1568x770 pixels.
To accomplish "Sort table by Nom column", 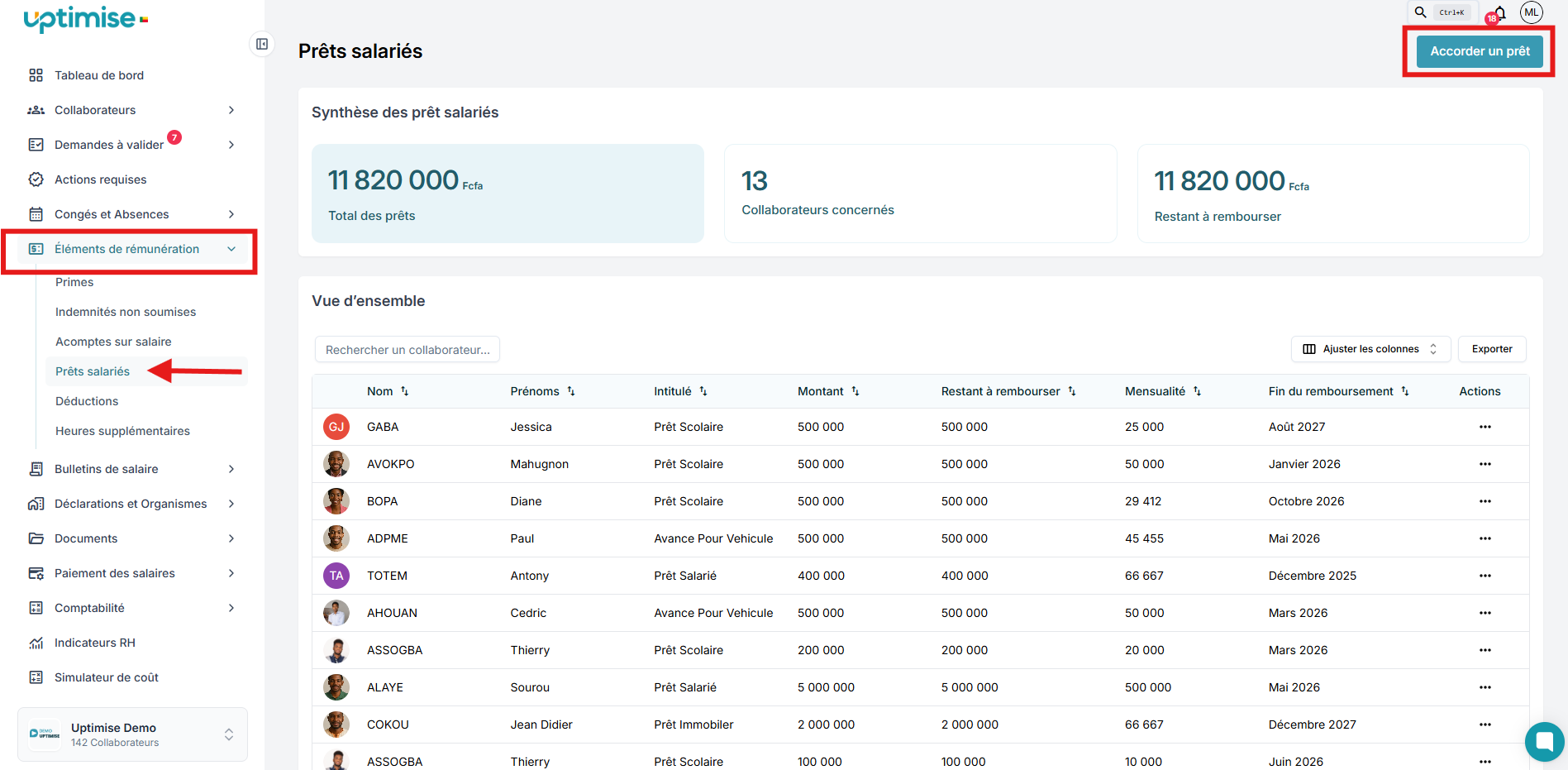I will [x=404, y=391].
